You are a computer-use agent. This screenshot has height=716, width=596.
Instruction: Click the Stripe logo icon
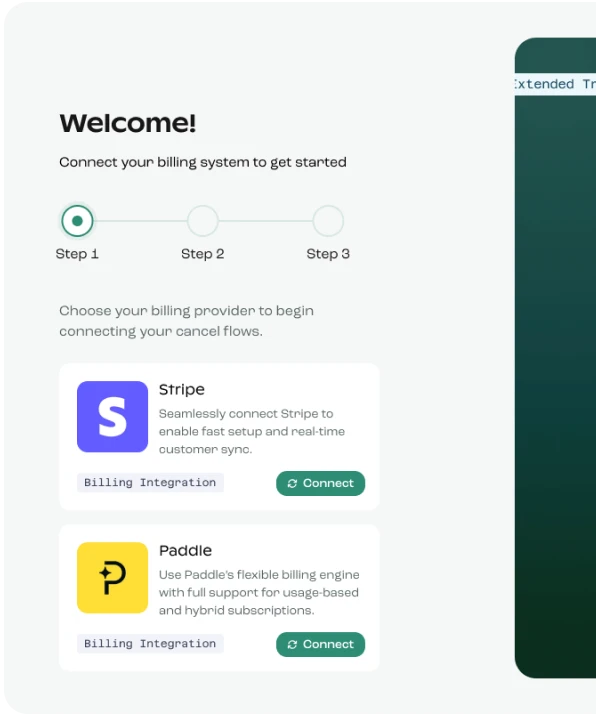pyautogui.click(x=112, y=416)
